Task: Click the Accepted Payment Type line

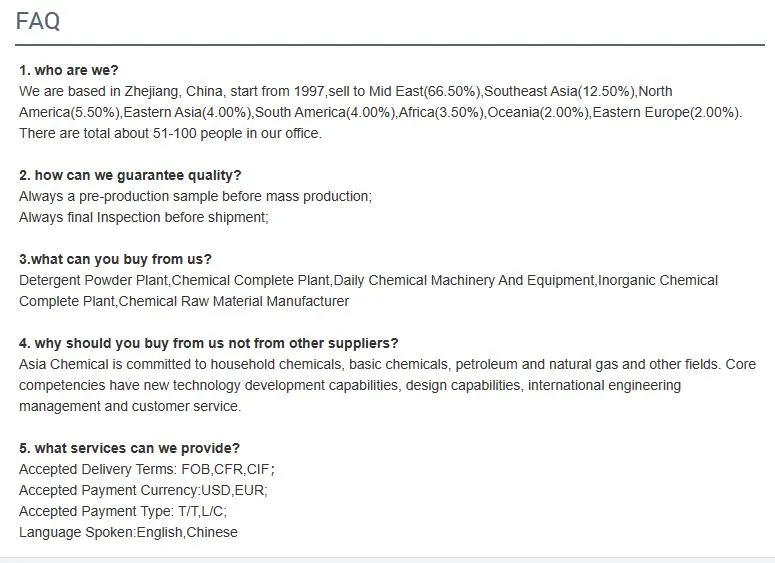Action: (x=123, y=511)
